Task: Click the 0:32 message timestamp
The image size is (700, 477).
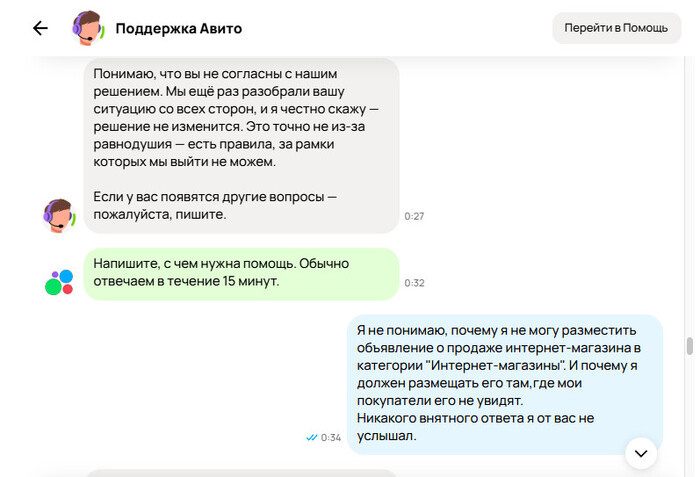Action: click(414, 283)
